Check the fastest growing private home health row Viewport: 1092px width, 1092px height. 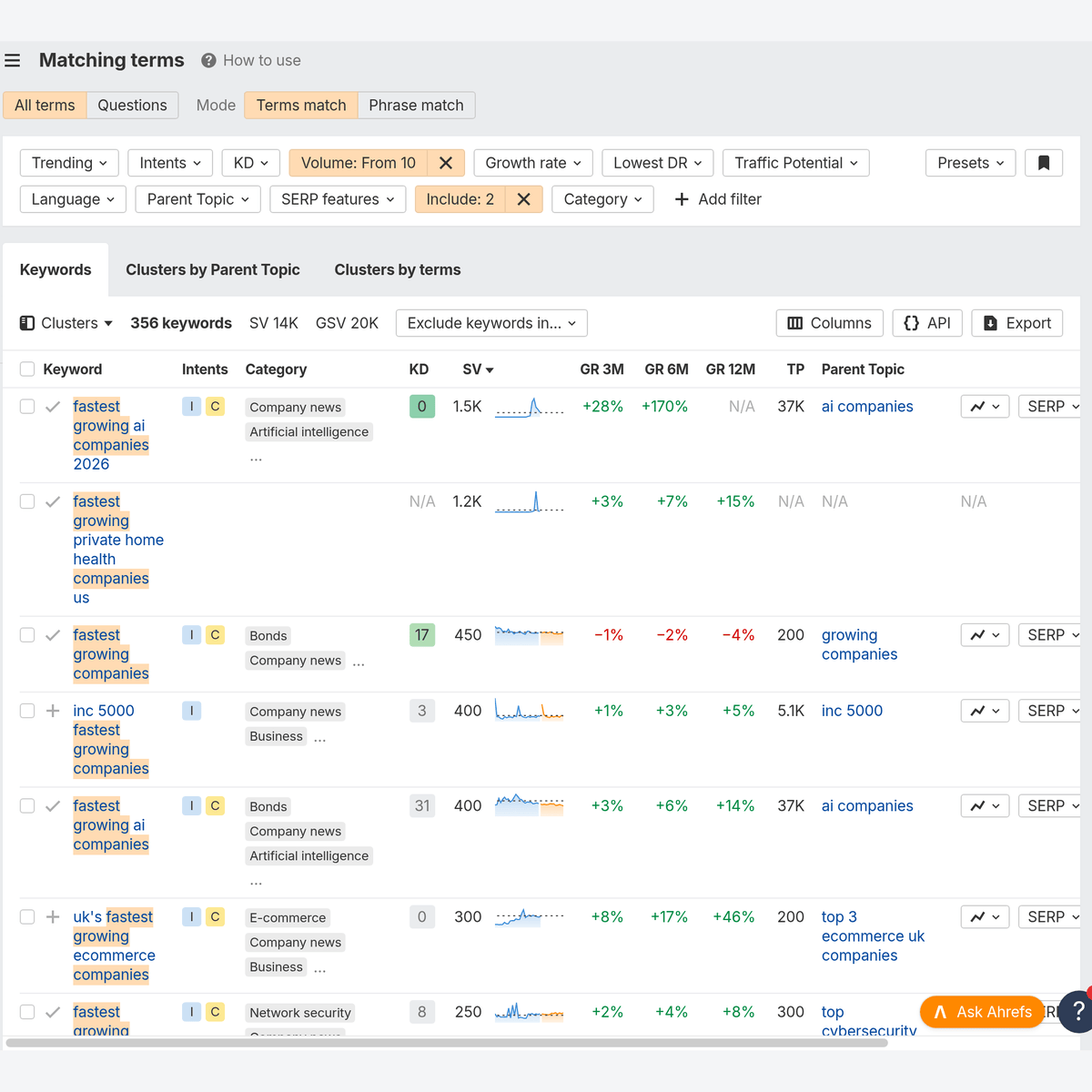[27, 501]
